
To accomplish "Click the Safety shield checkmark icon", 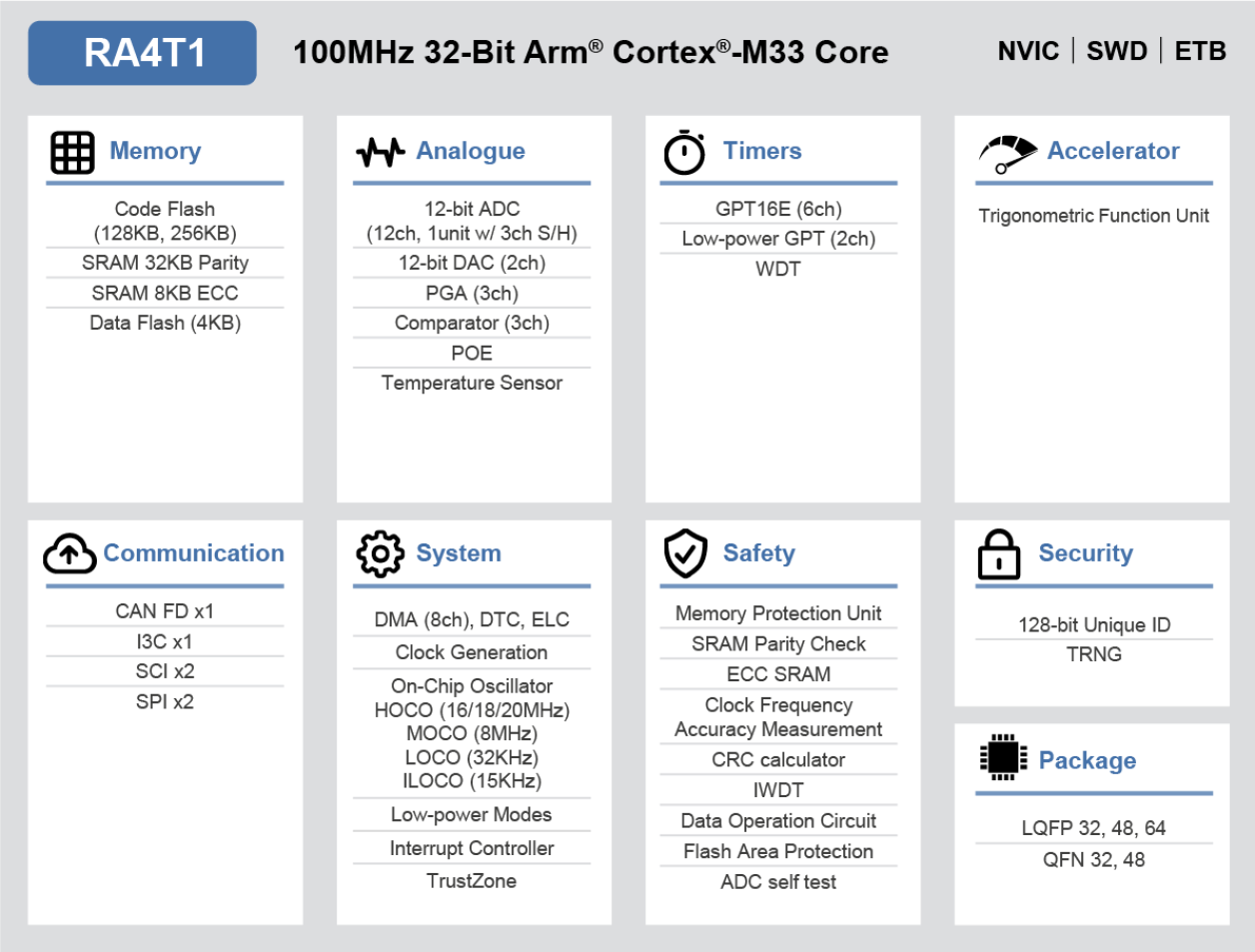I will (685, 553).
